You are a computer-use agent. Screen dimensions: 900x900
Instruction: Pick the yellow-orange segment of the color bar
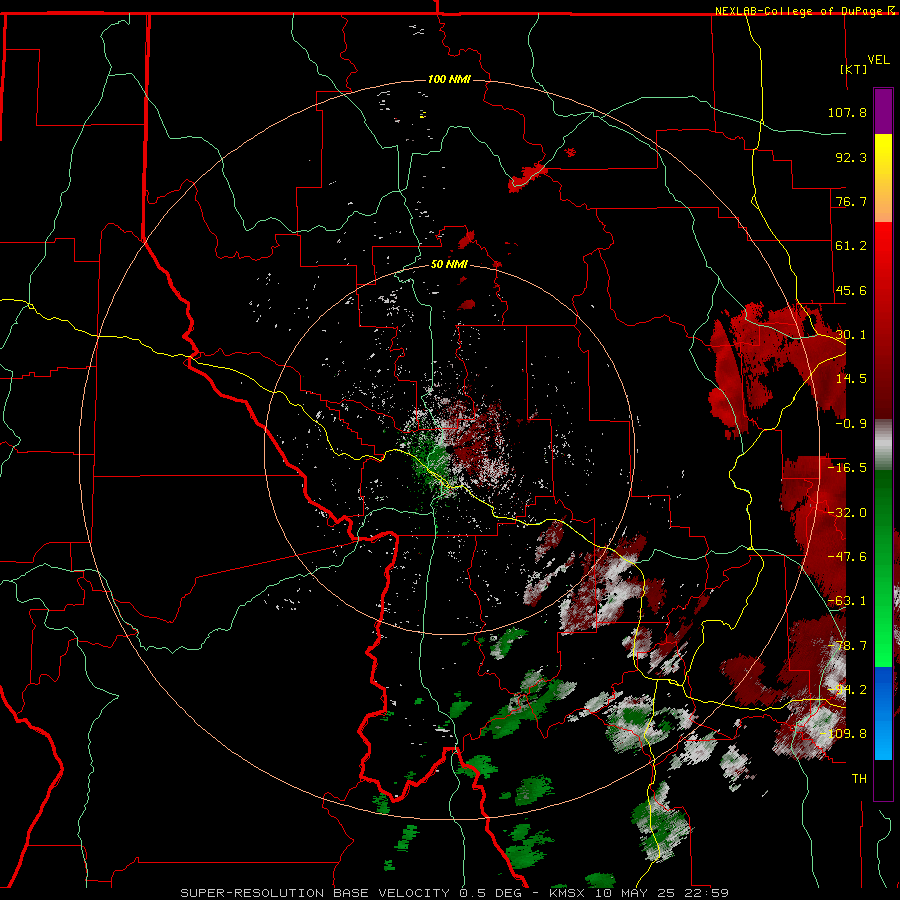[x=883, y=178]
